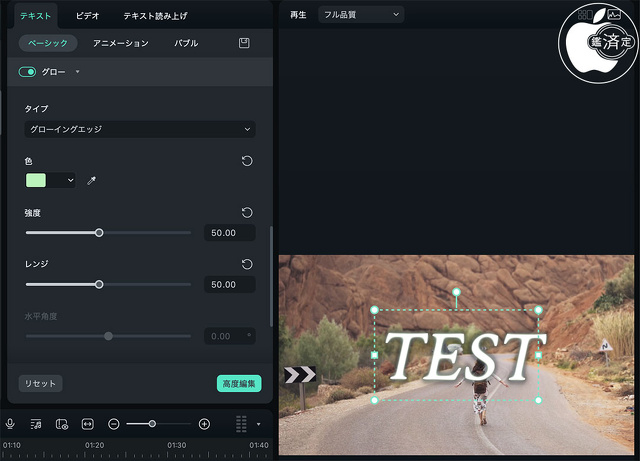Viewport: 640px width, 461px height.
Task: Click the zoom-to-fit timeline icon
Action: pyautogui.click(x=87, y=424)
